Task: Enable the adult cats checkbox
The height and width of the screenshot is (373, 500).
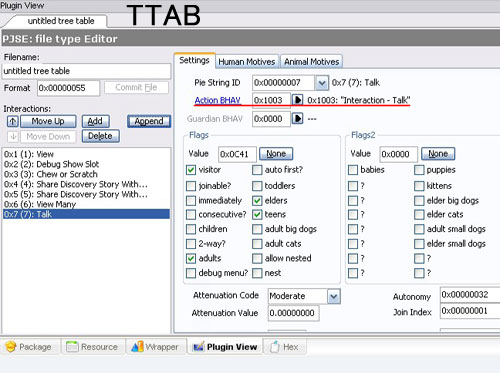Action: click(257, 244)
